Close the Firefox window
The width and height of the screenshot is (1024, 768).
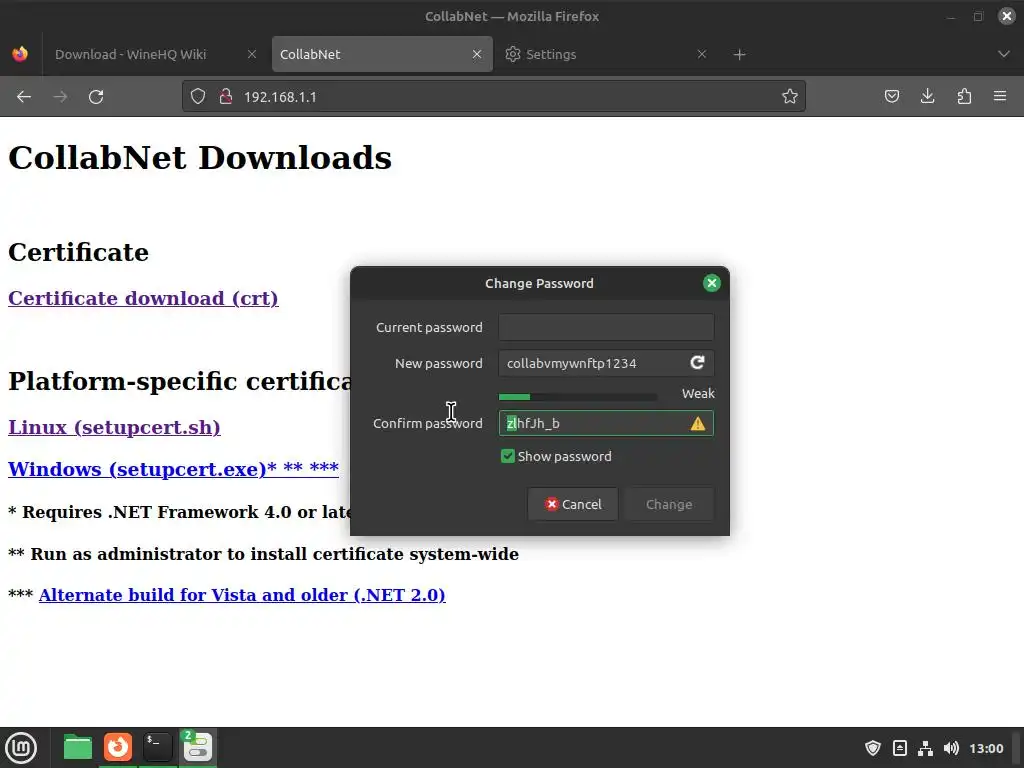[x=1006, y=16]
